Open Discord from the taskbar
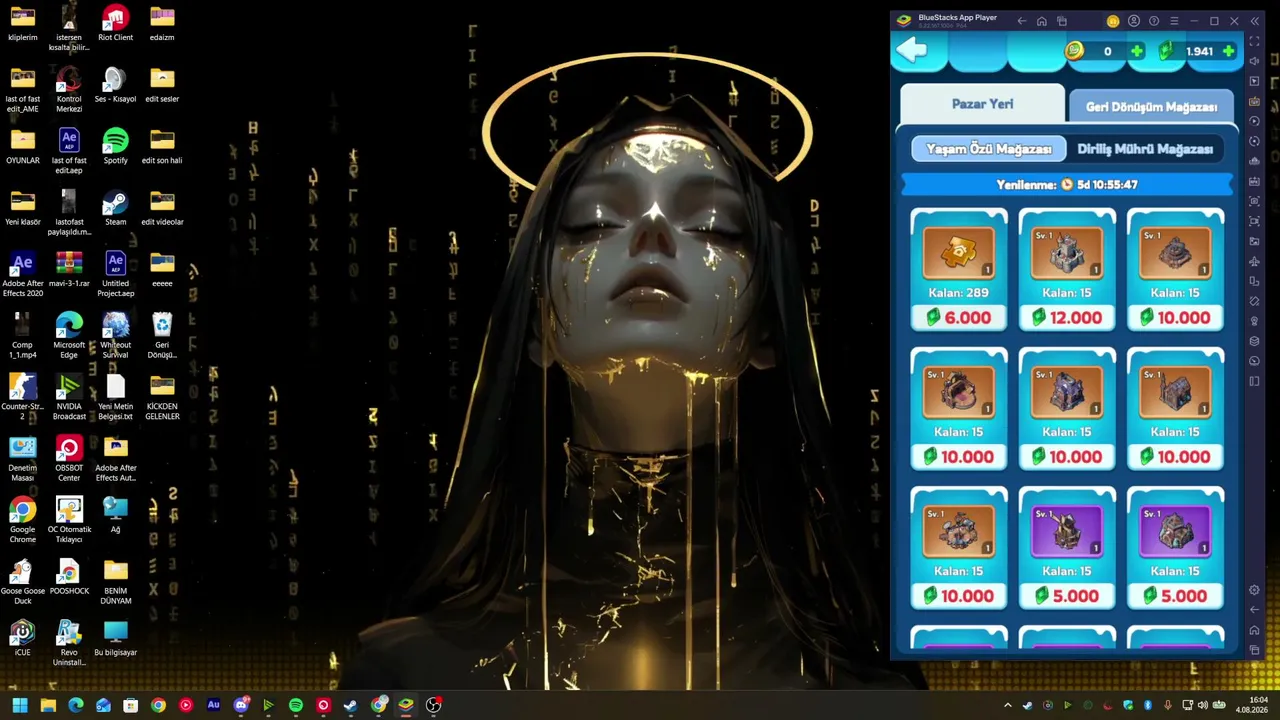Viewport: 1280px width, 720px height. (x=240, y=705)
